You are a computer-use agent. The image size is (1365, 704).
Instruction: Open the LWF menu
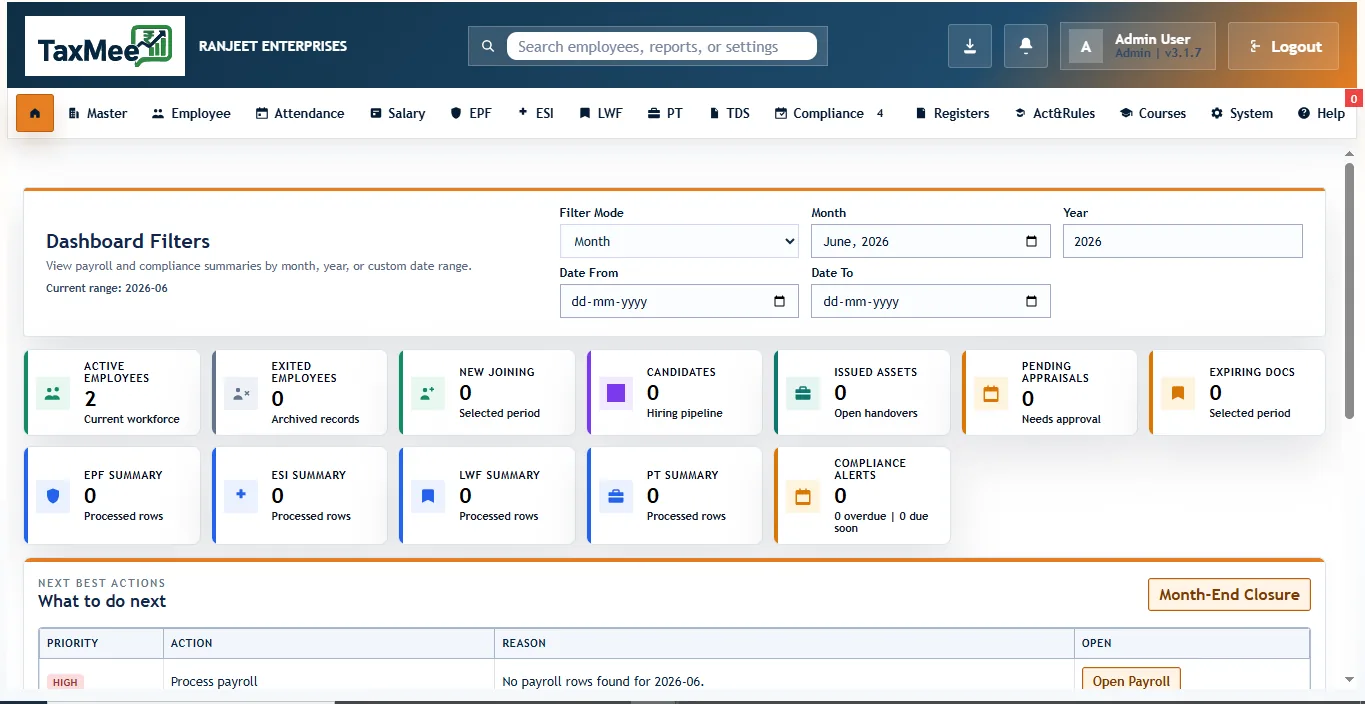click(601, 113)
